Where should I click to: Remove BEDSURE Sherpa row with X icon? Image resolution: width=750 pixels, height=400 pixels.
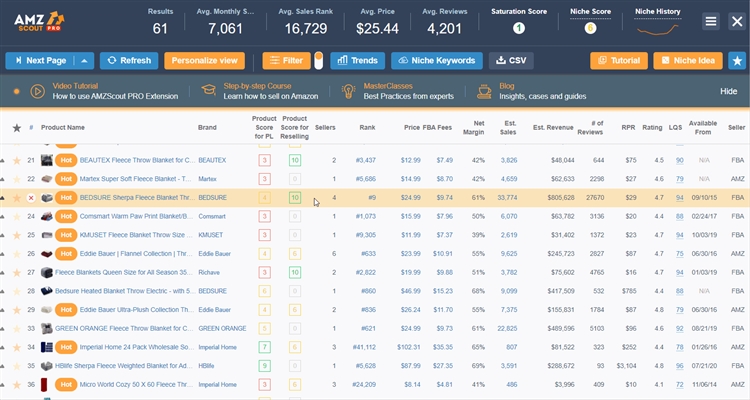(x=31, y=198)
